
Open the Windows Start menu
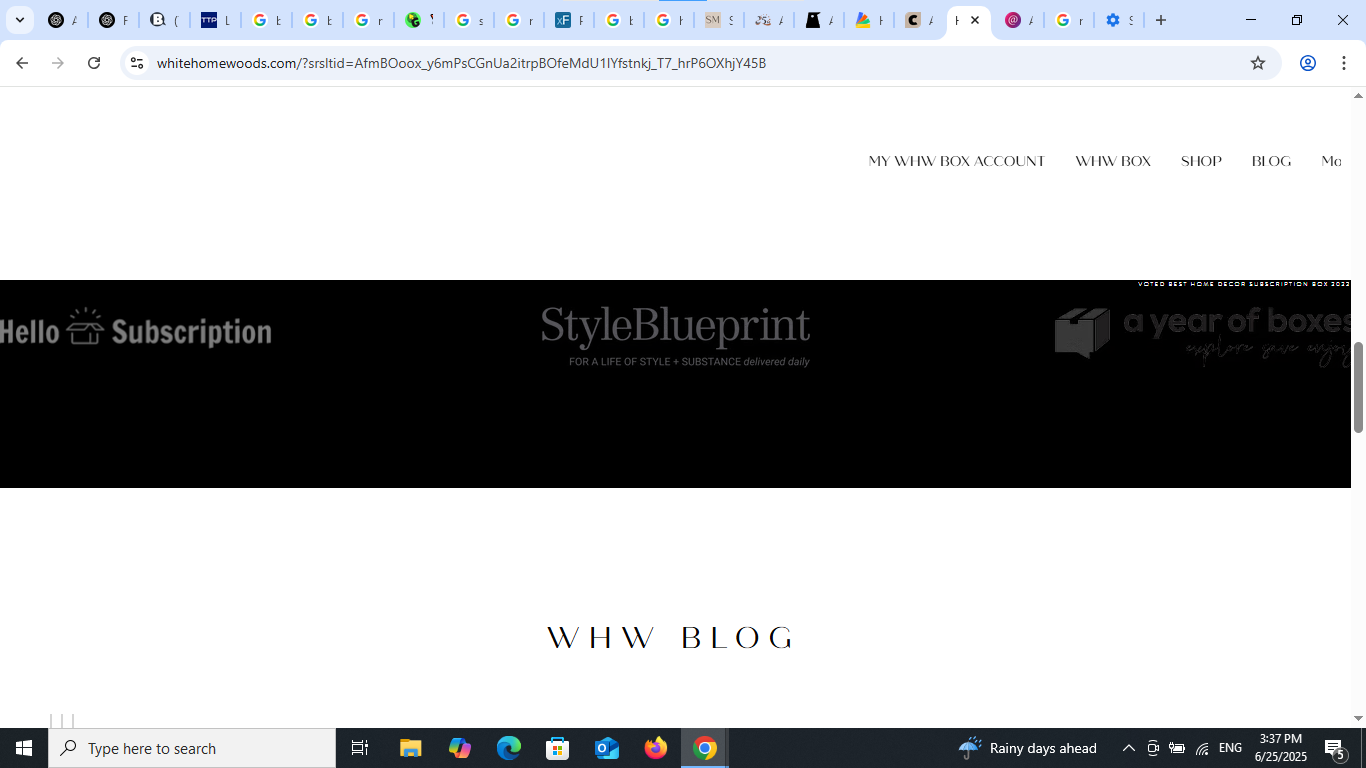(x=24, y=748)
